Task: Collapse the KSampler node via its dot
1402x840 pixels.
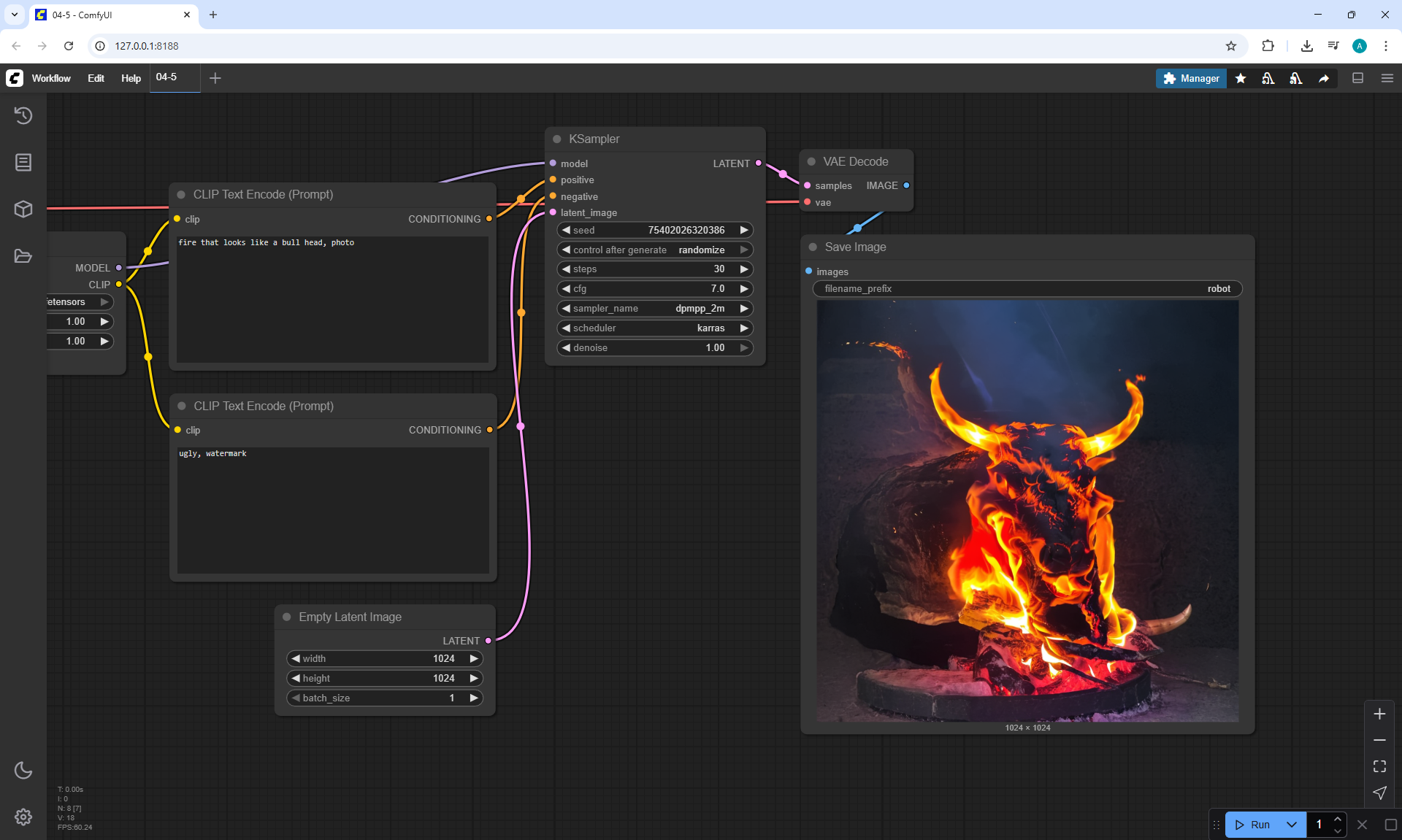Action: click(x=557, y=139)
